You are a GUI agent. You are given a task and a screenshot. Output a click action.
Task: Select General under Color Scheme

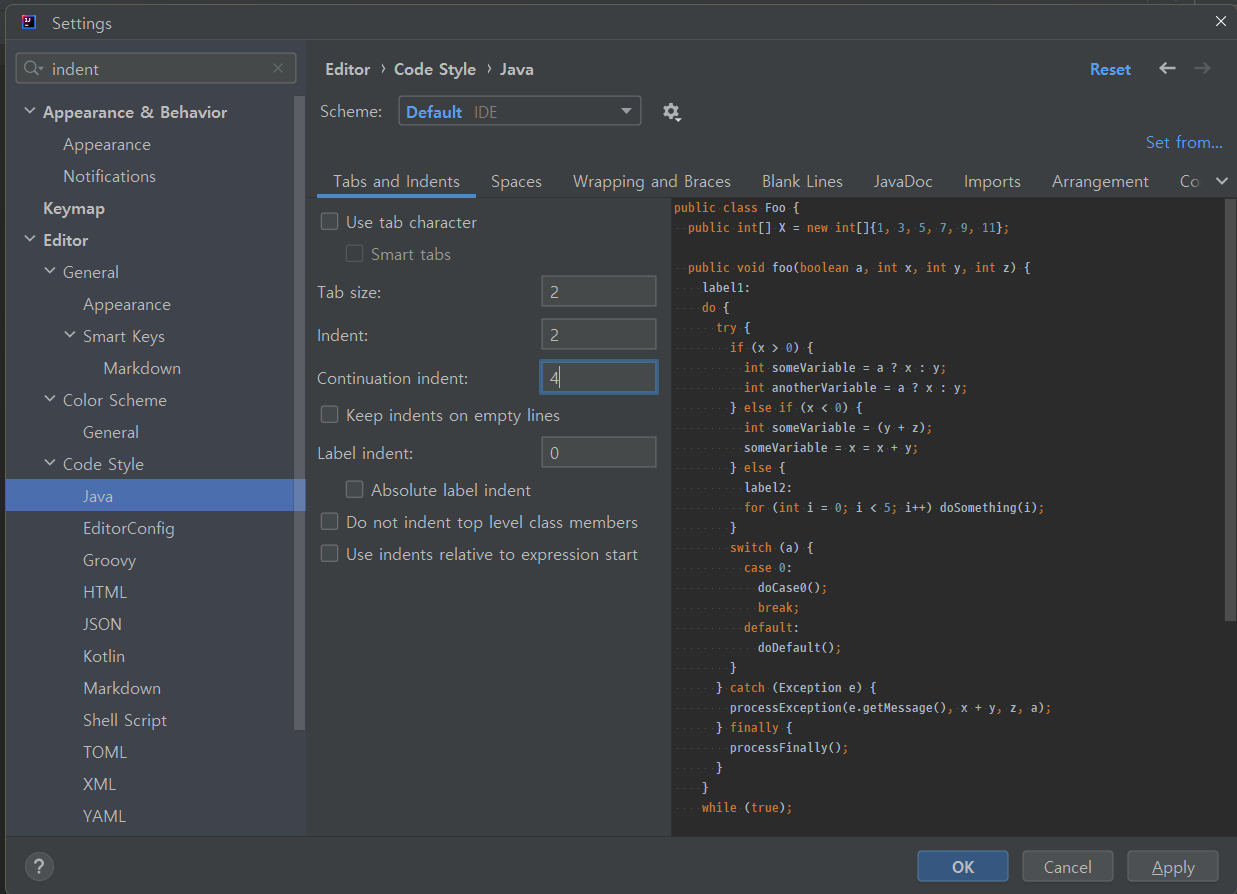pyautogui.click(x=111, y=432)
